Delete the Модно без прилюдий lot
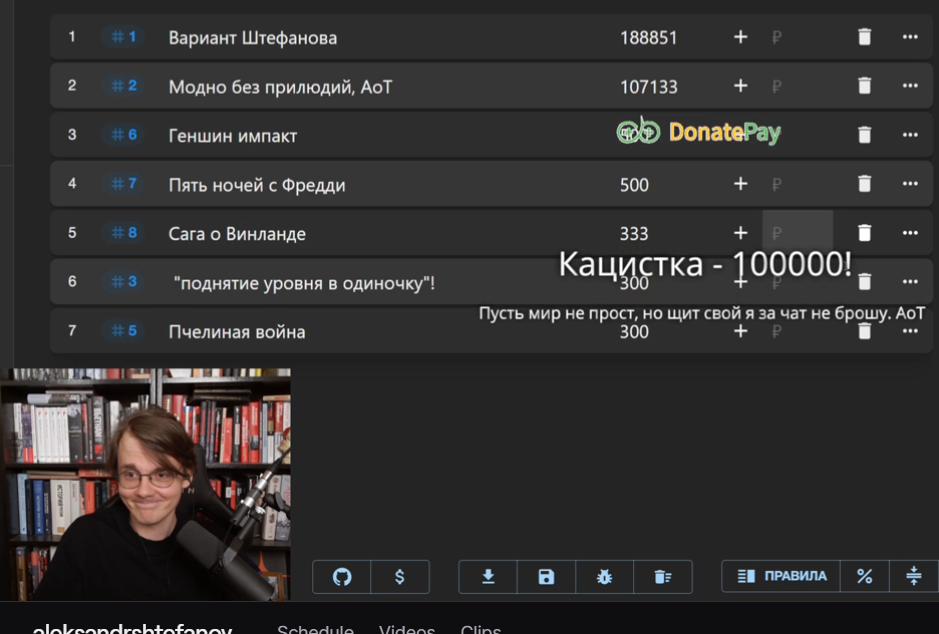Image resolution: width=939 pixels, height=634 pixels. click(864, 86)
